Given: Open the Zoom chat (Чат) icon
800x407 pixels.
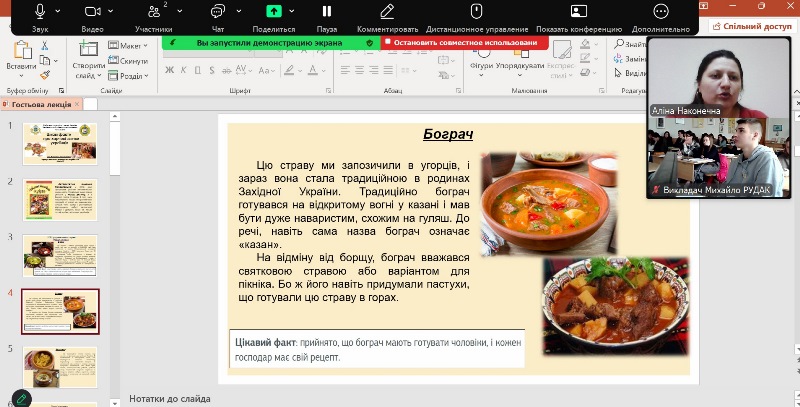Looking at the screenshot, I should 218,11.
